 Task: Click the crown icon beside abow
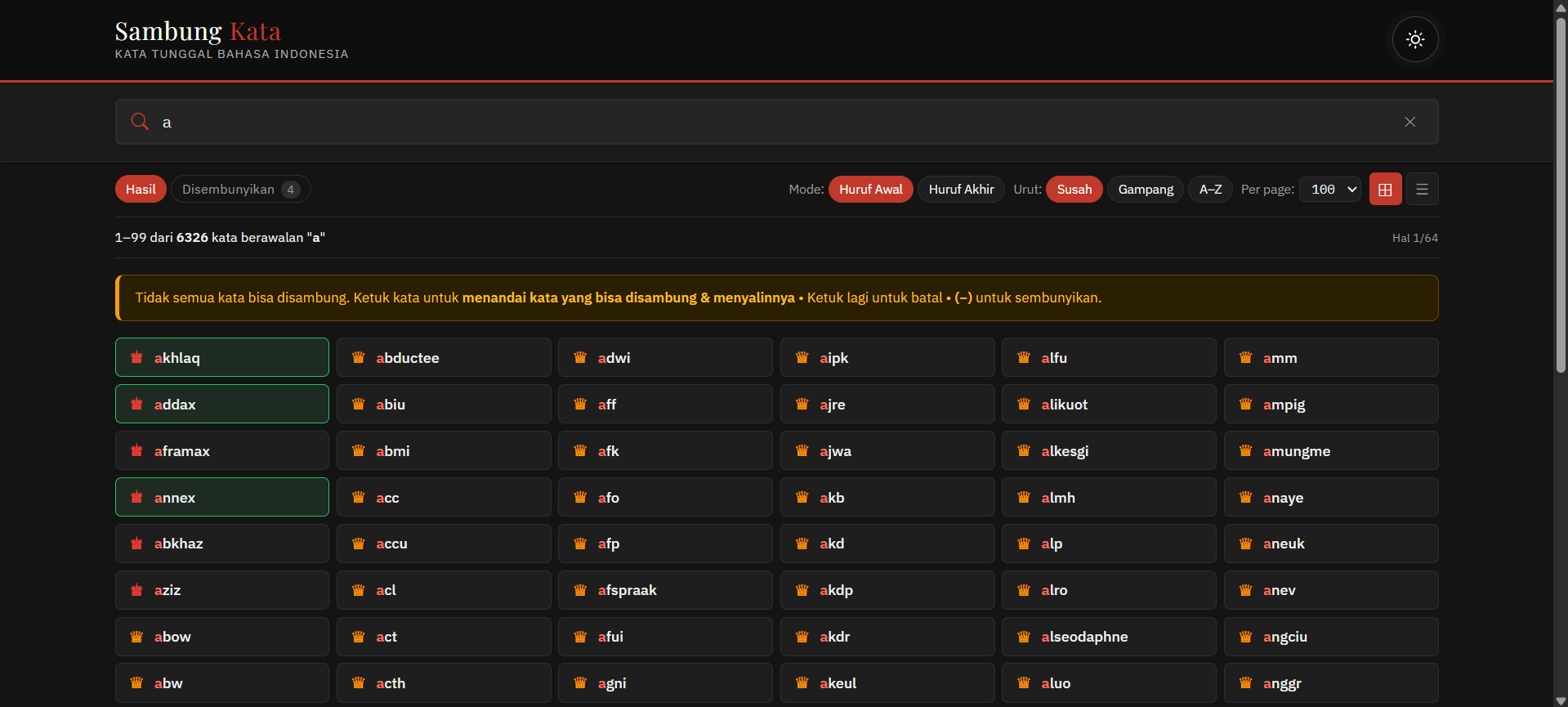point(136,637)
